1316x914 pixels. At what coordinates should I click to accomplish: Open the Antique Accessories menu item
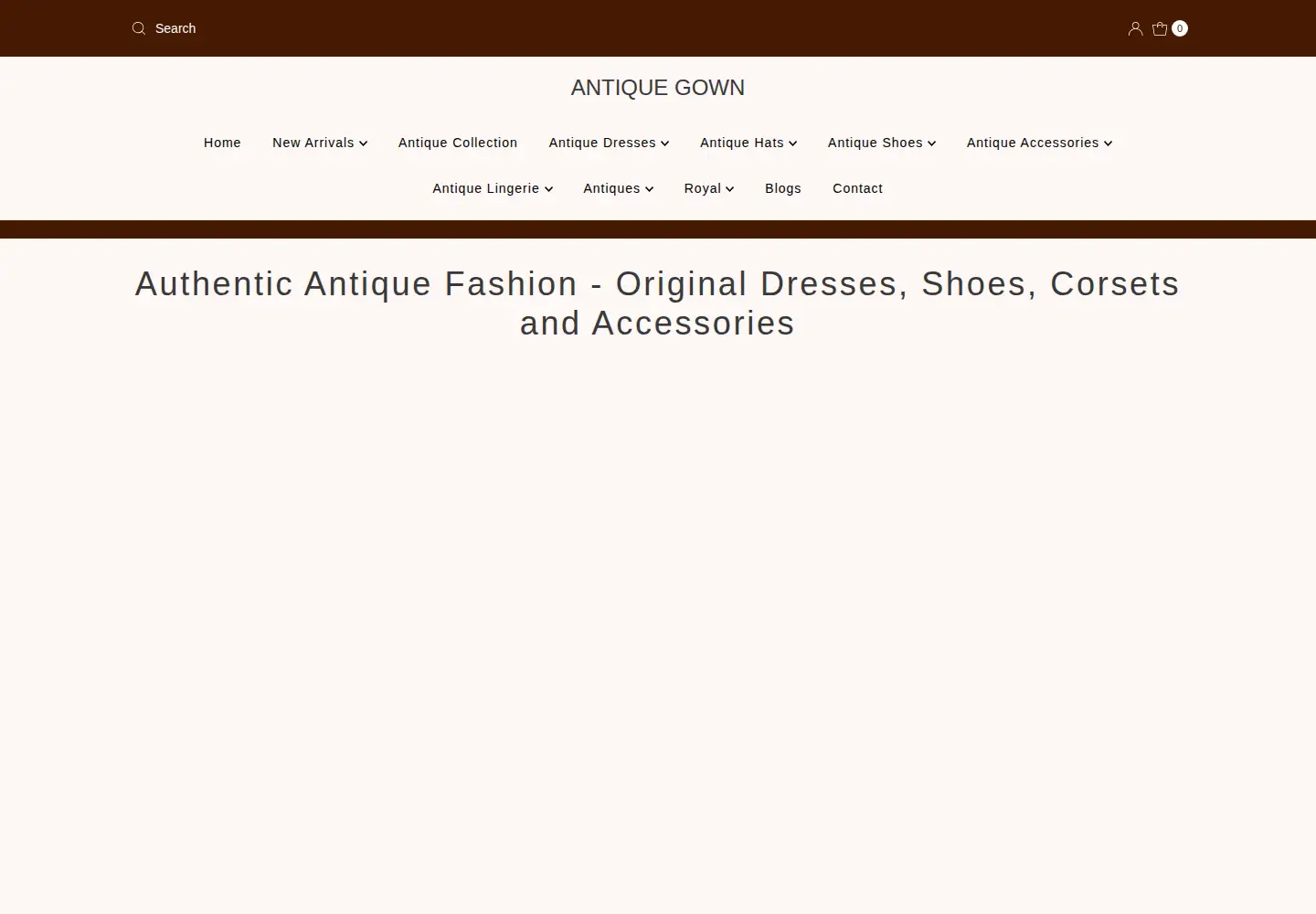pyautogui.click(x=1033, y=143)
